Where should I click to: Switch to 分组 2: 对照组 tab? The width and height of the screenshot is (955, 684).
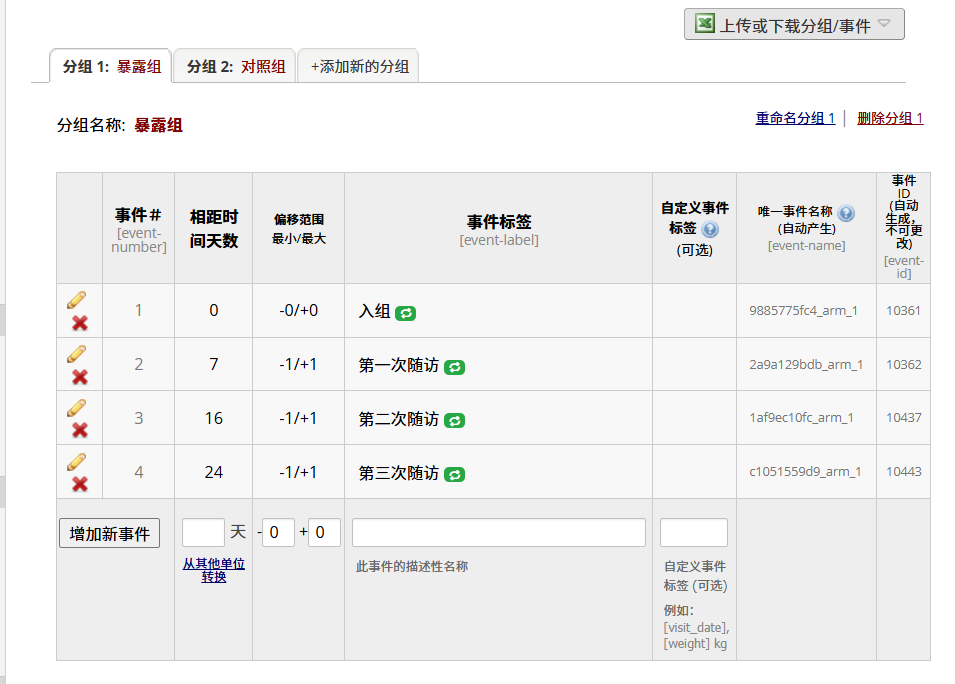click(x=235, y=66)
